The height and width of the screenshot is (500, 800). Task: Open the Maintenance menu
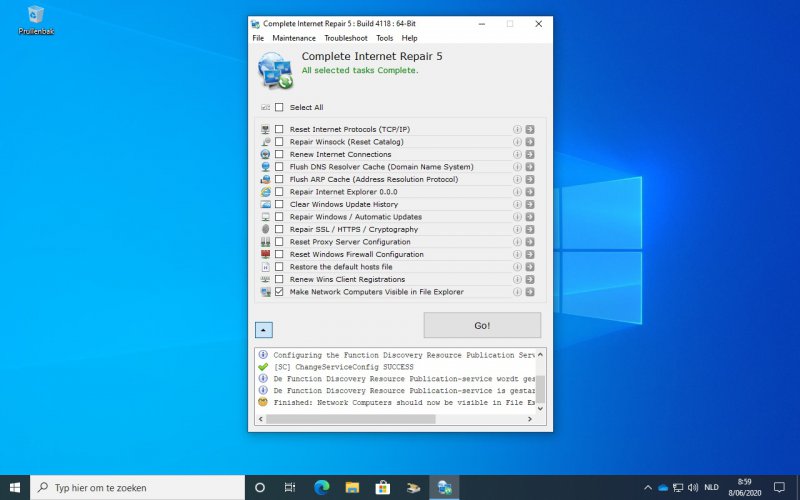[x=294, y=38]
